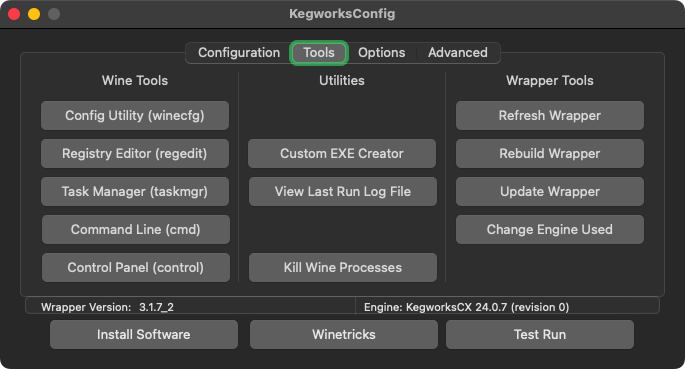Select the Tools tab
This screenshot has width=685, height=369.
pos(319,53)
